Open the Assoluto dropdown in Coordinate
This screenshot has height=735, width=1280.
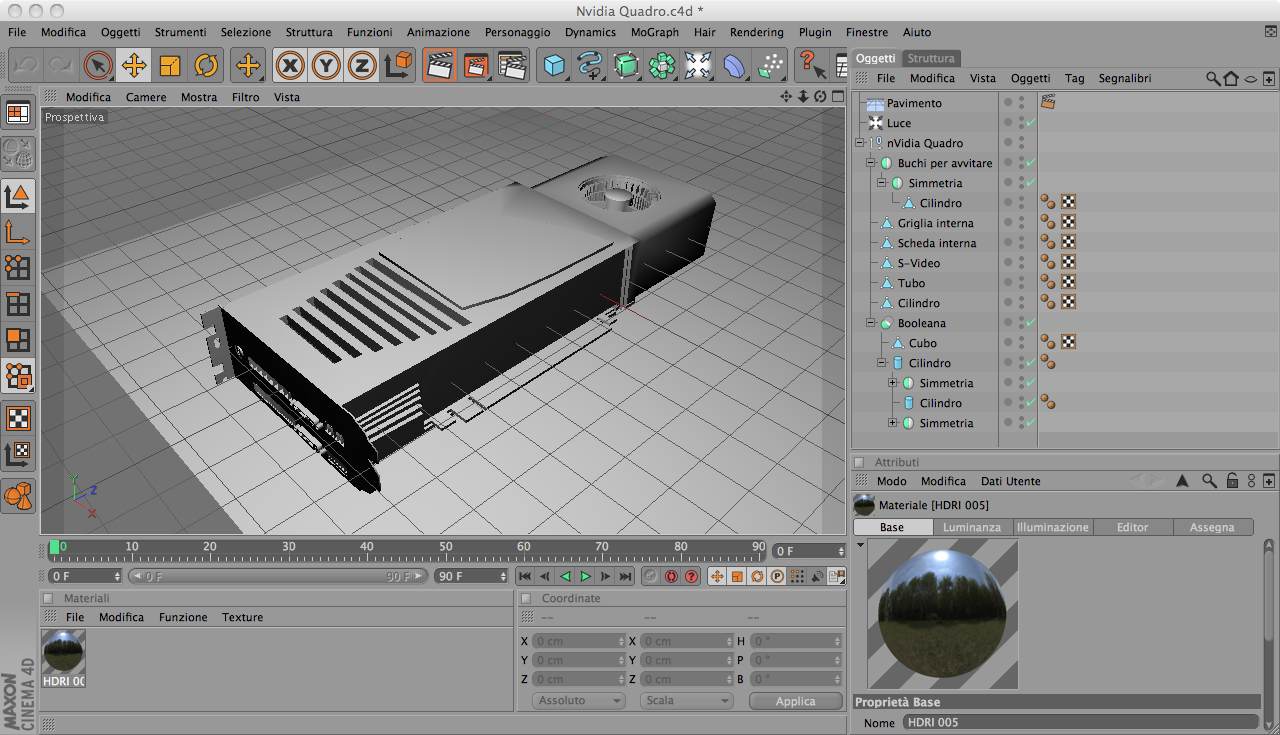(x=578, y=701)
